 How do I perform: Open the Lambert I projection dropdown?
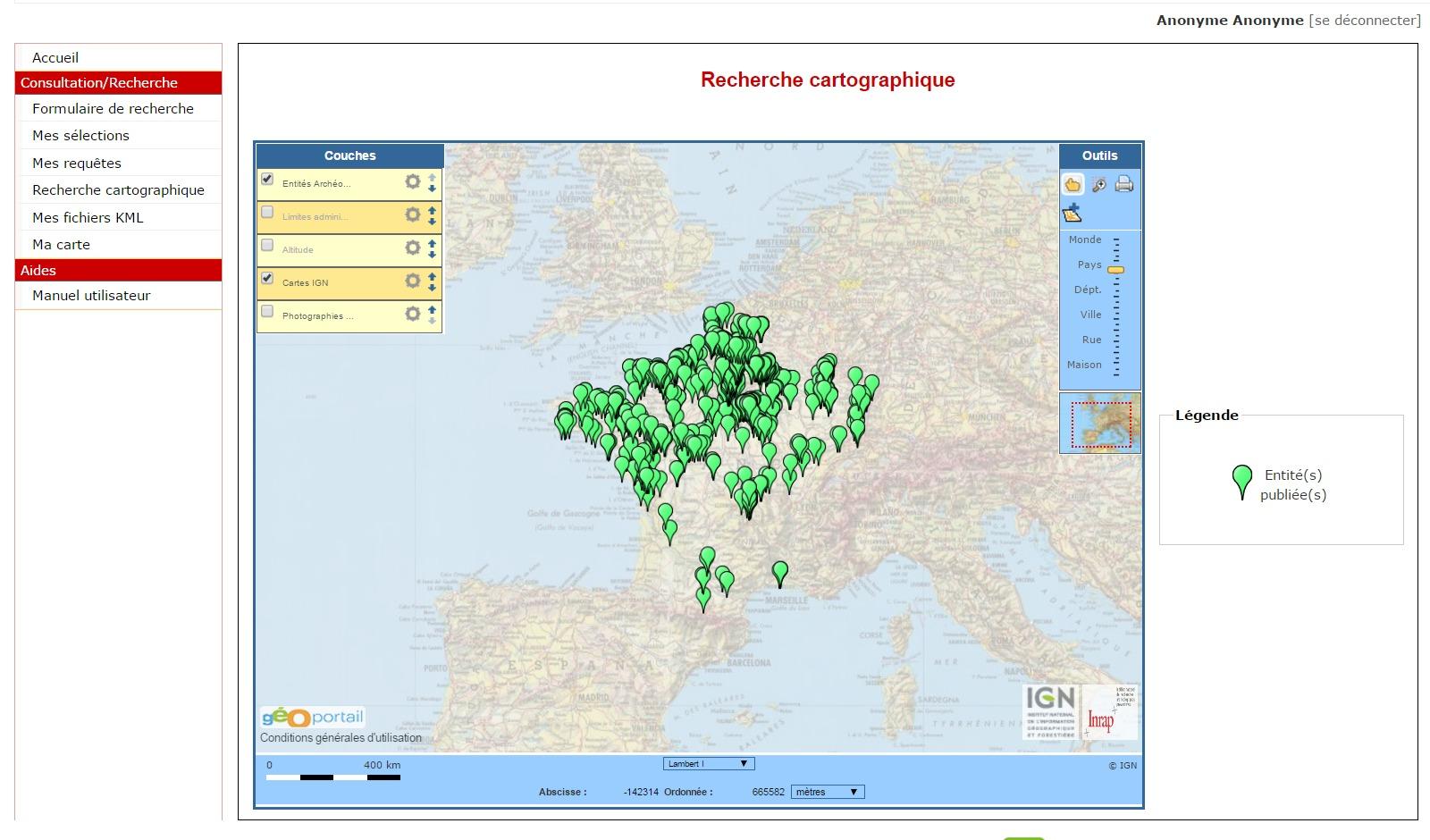tap(709, 764)
